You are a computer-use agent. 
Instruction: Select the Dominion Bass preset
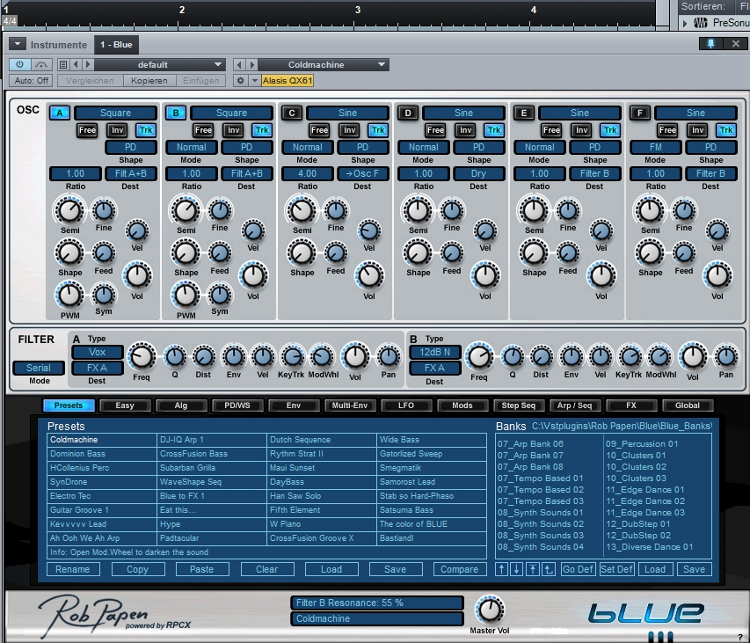pyautogui.click(x=101, y=454)
